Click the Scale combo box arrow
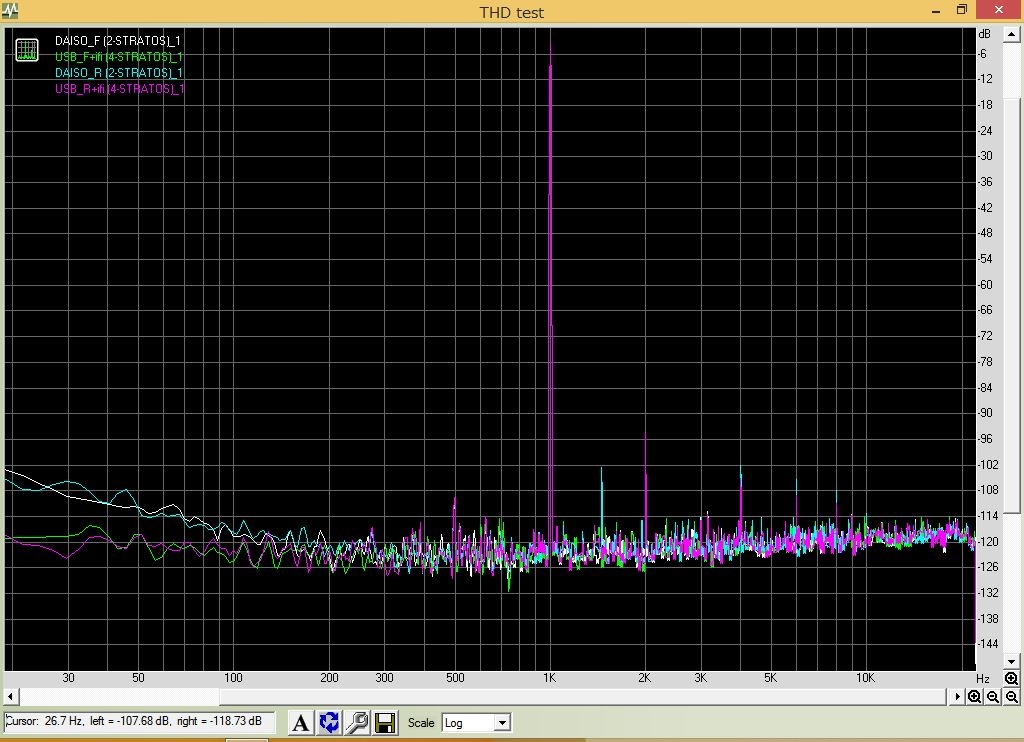This screenshot has width=1024, height=742. pyautogui.click(x=502, y=723)
